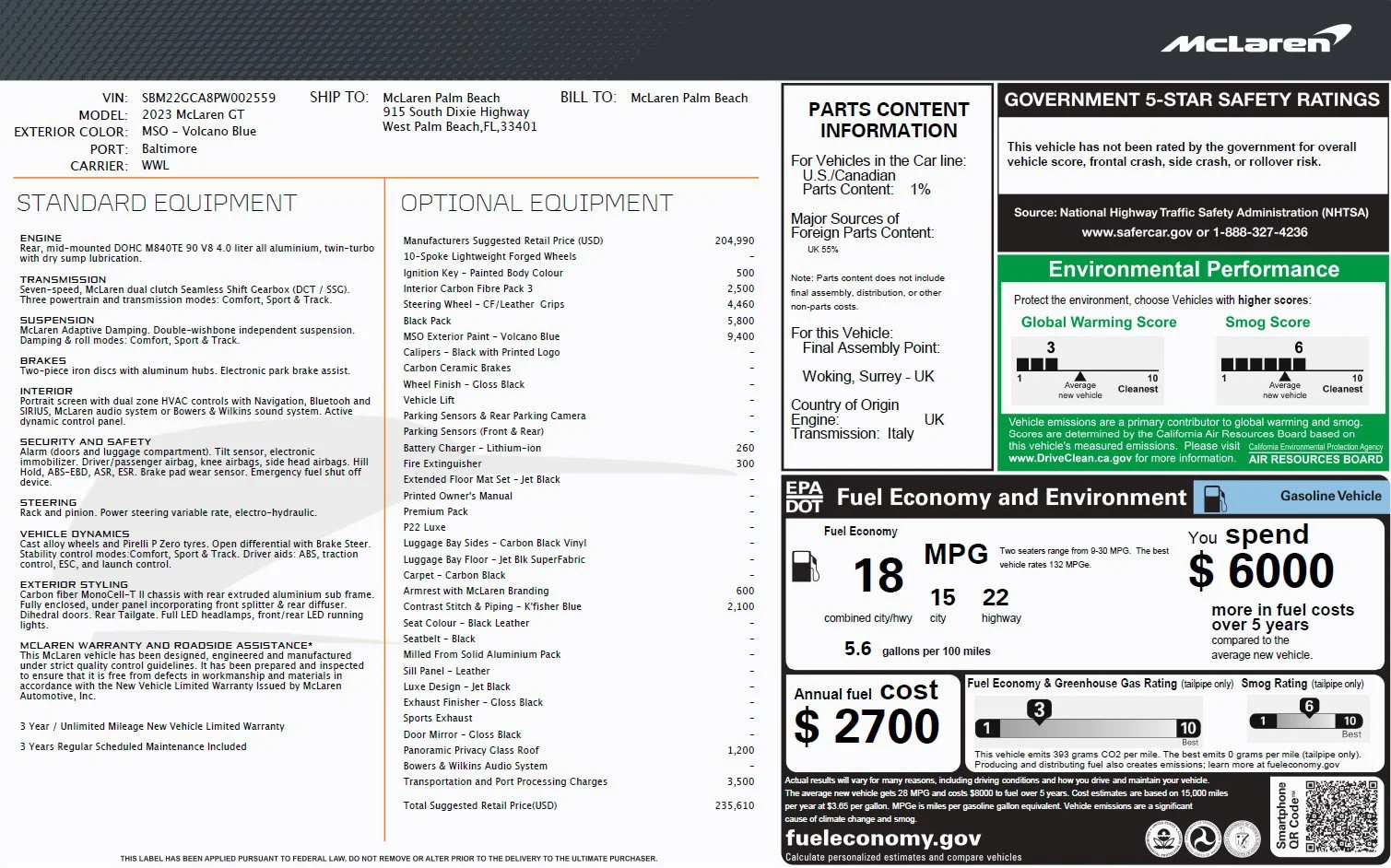1391x868 pixels.
Task: Click the fuel pump icon beside 18 MPG
Action: (806, 566)
